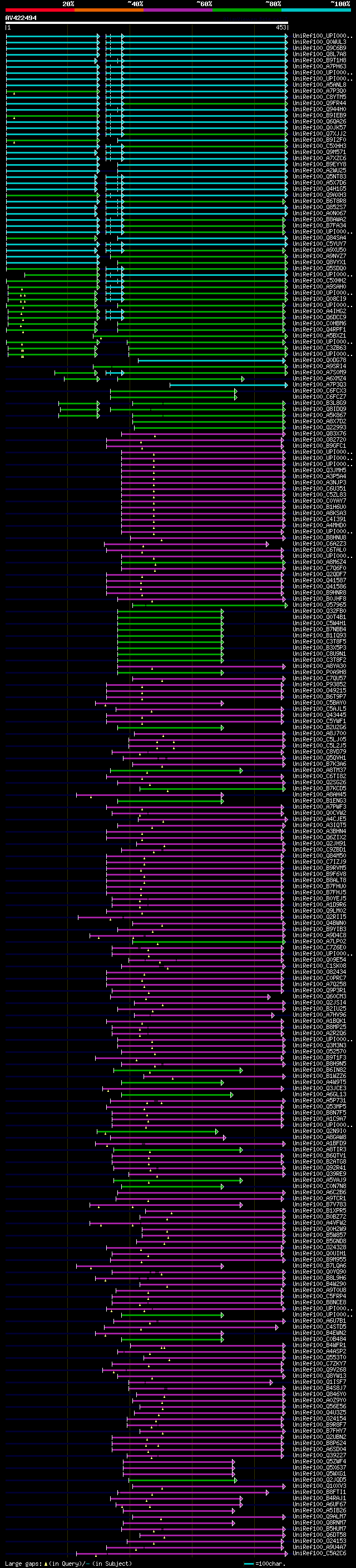
Task: Open hit UniRef100_Q4H1G5
Action: (319, 189)
